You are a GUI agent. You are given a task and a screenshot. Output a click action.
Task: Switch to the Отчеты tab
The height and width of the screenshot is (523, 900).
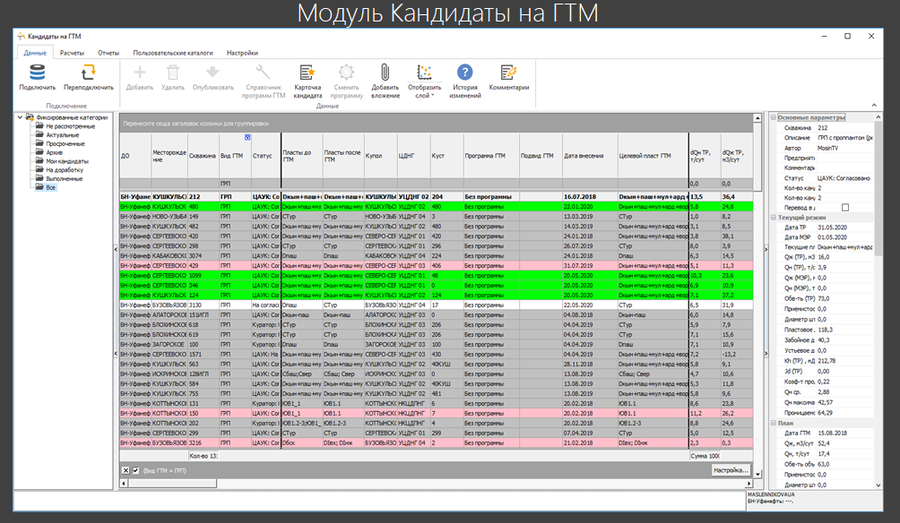tap(108, 53)
